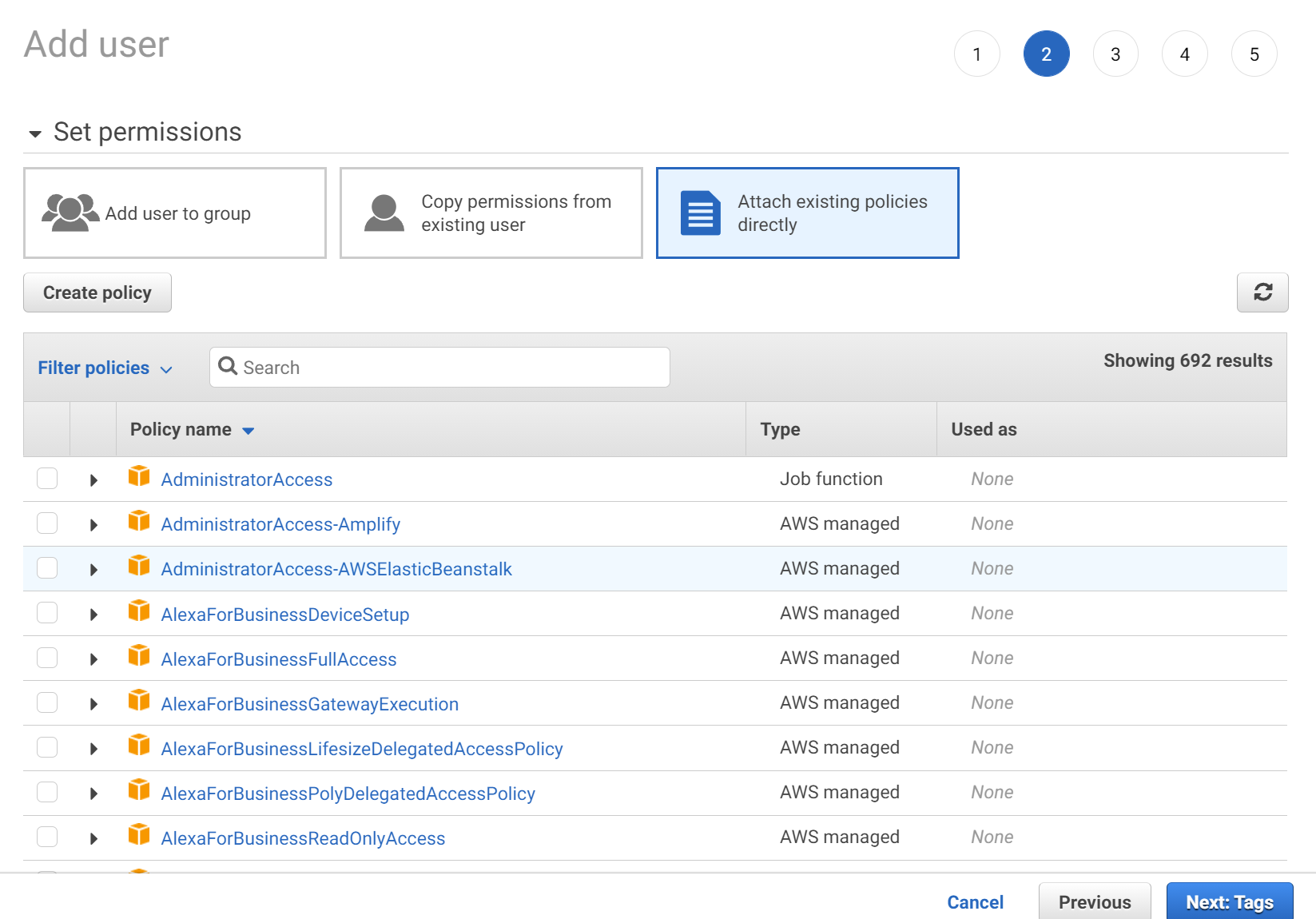Select the AdministratorAccess-AWSElasticBeanstalk checkbox
The width and height of the screenshot is (1316, 919).
click(47, 568)
